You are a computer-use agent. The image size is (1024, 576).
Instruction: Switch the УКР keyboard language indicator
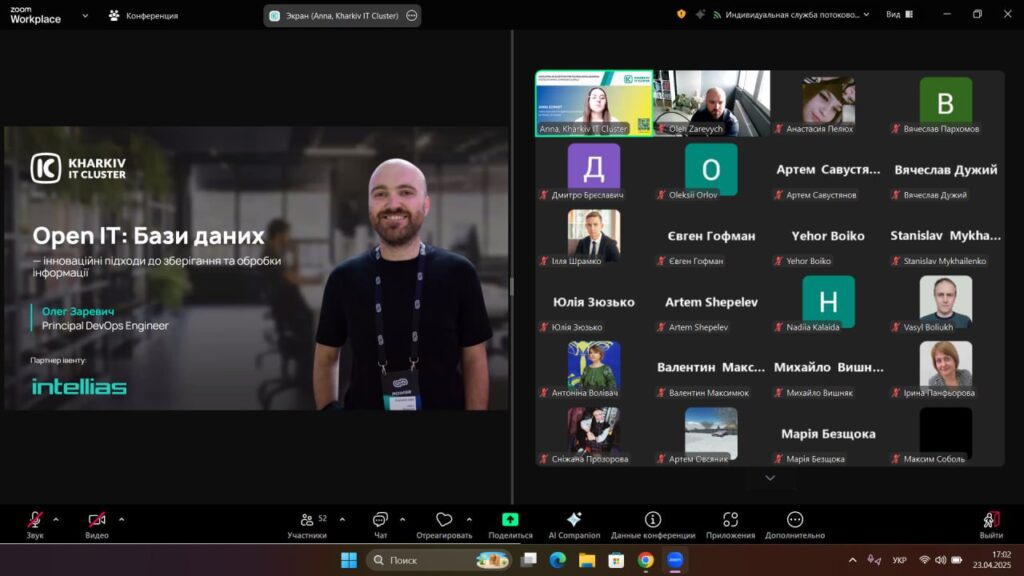(x=899, y=560)
